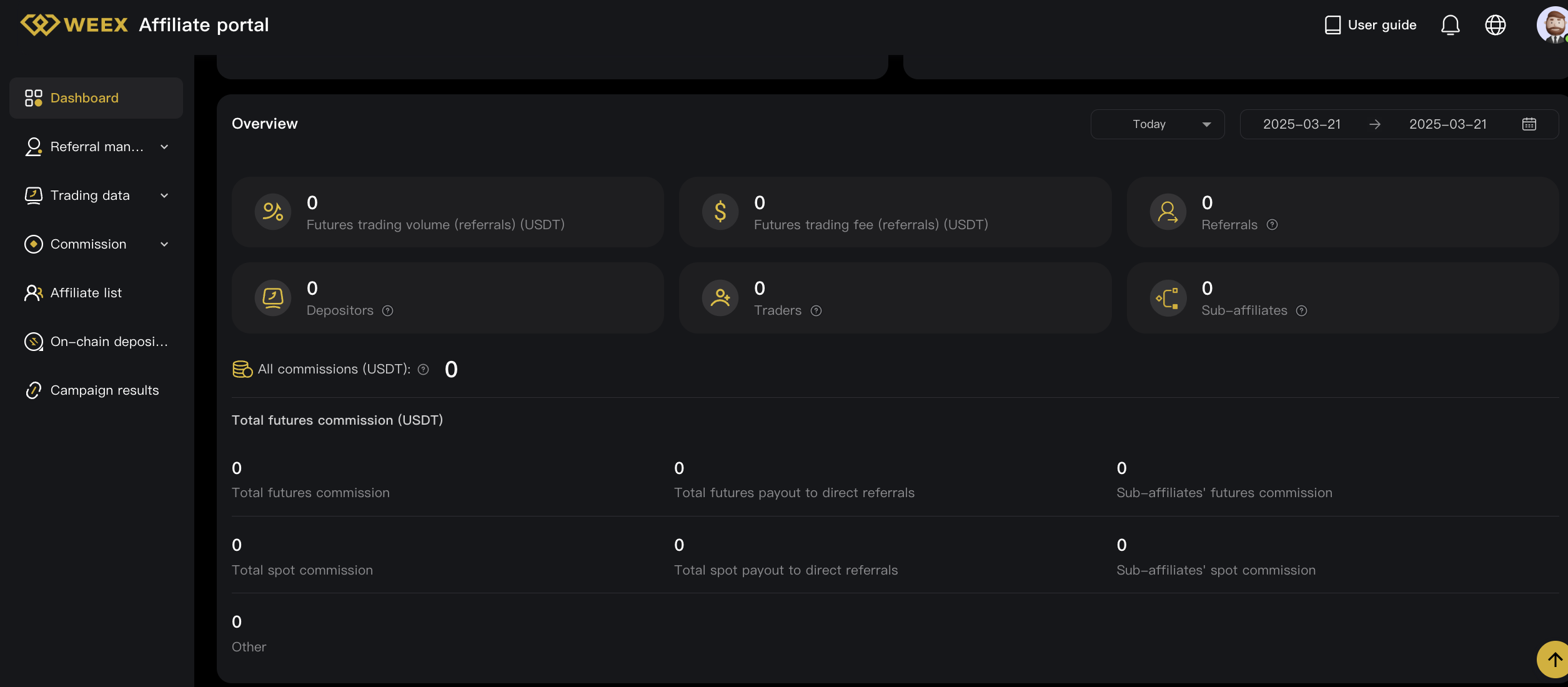Expand the Commission sidebar menu
The image size is (1568, 687).
(x=96, y=244)
